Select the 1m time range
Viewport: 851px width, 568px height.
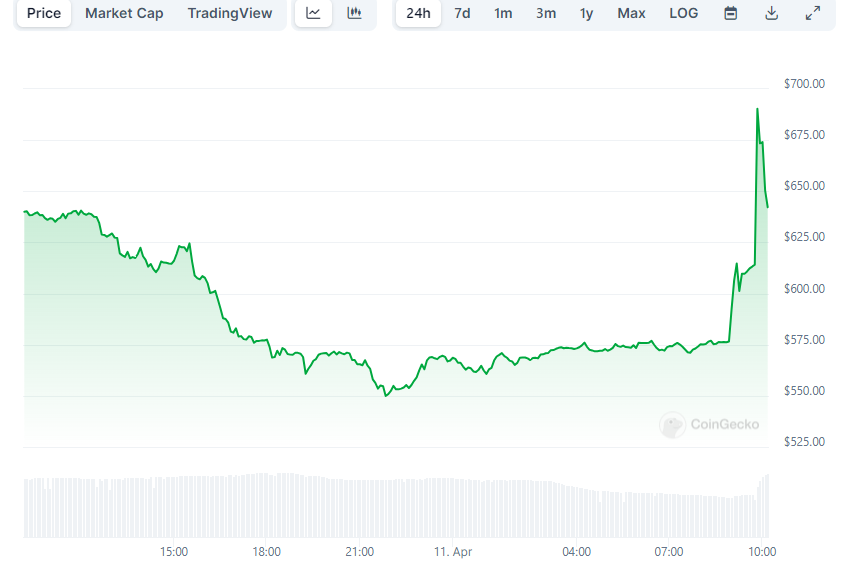click(x=503, y=13)
